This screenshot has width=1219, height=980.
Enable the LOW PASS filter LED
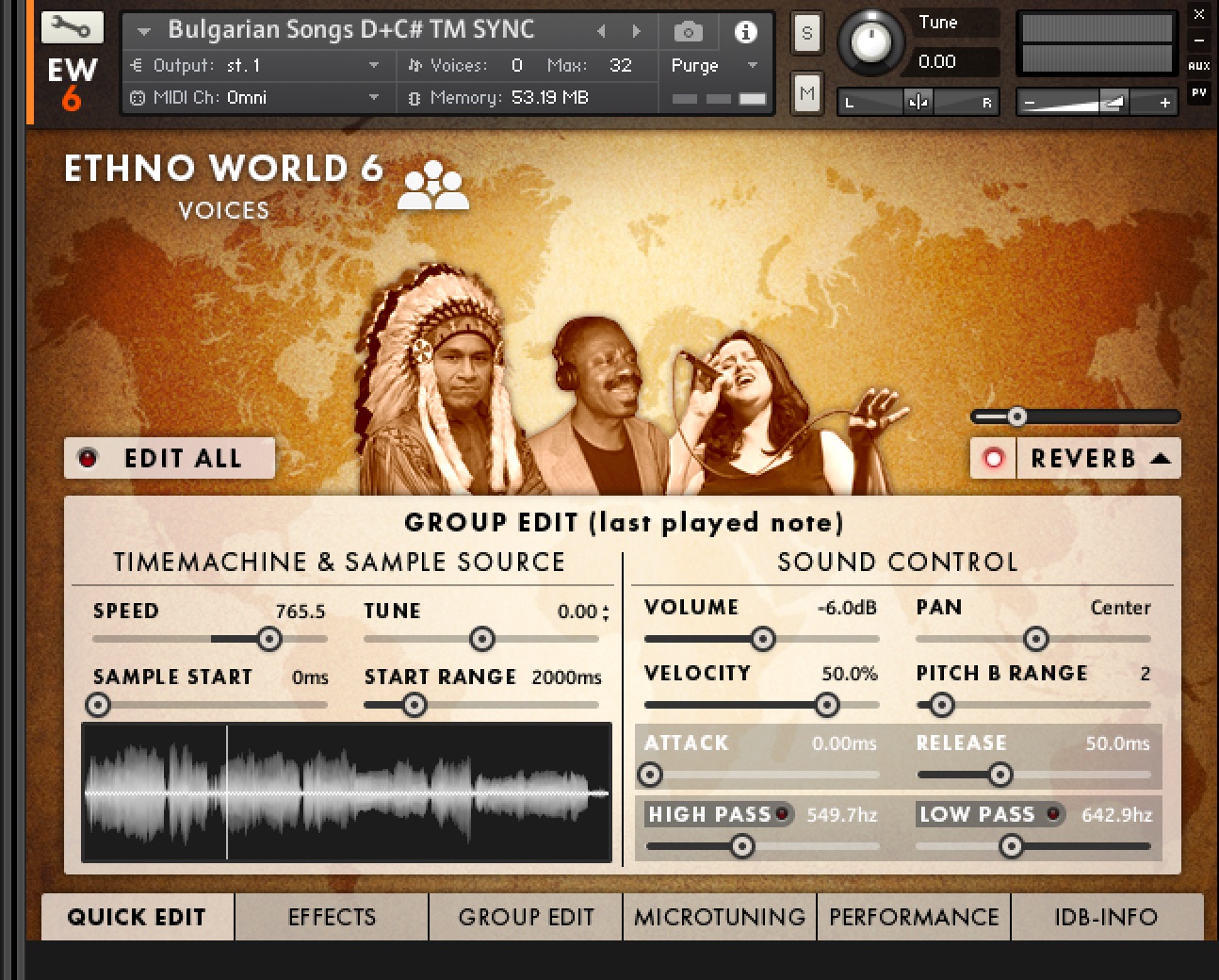1052,813
